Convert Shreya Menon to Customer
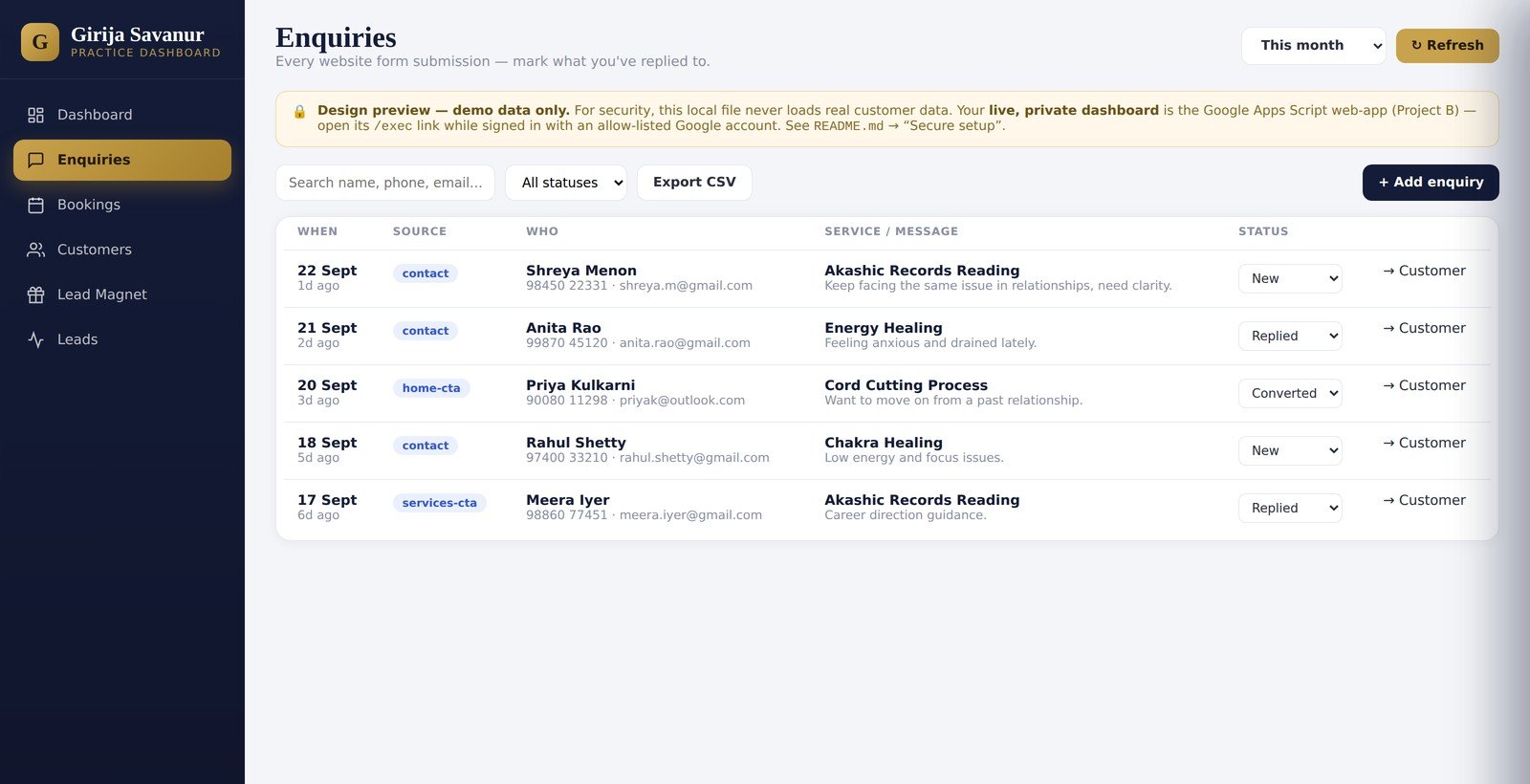1530x784 pixels. coord(1424,271)
